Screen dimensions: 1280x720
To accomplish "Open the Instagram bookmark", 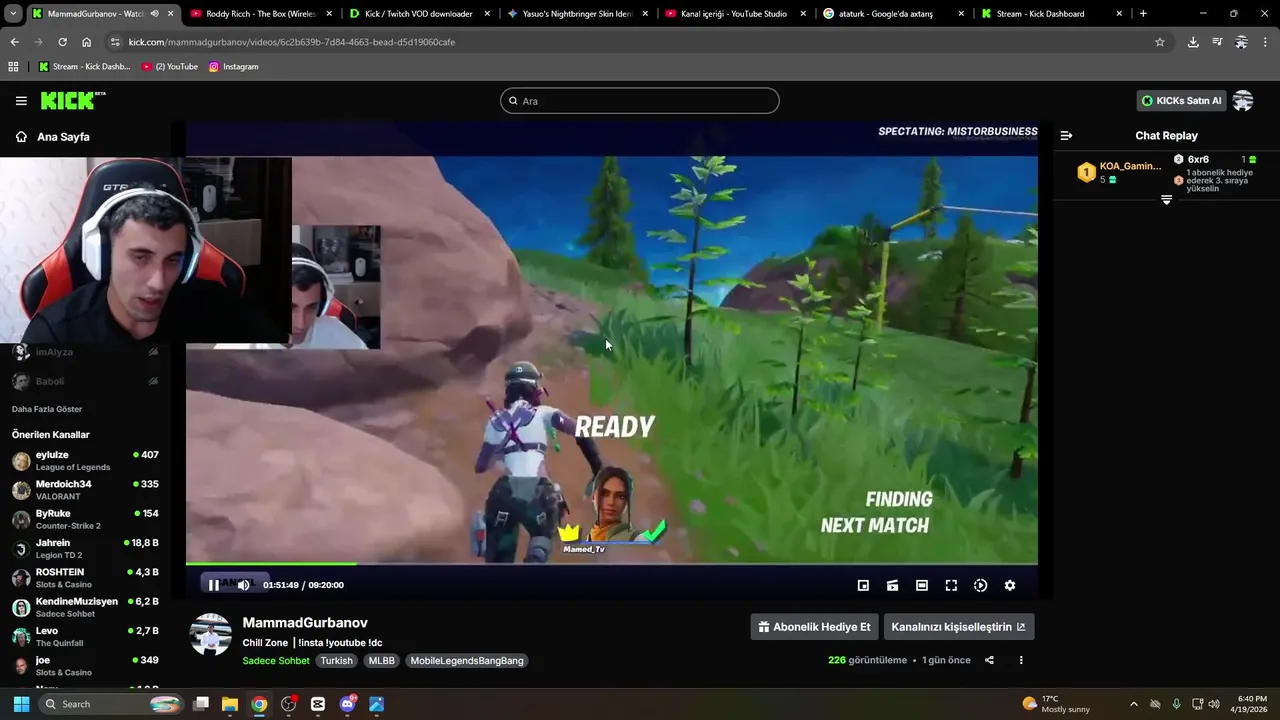I will click(233, 67).
